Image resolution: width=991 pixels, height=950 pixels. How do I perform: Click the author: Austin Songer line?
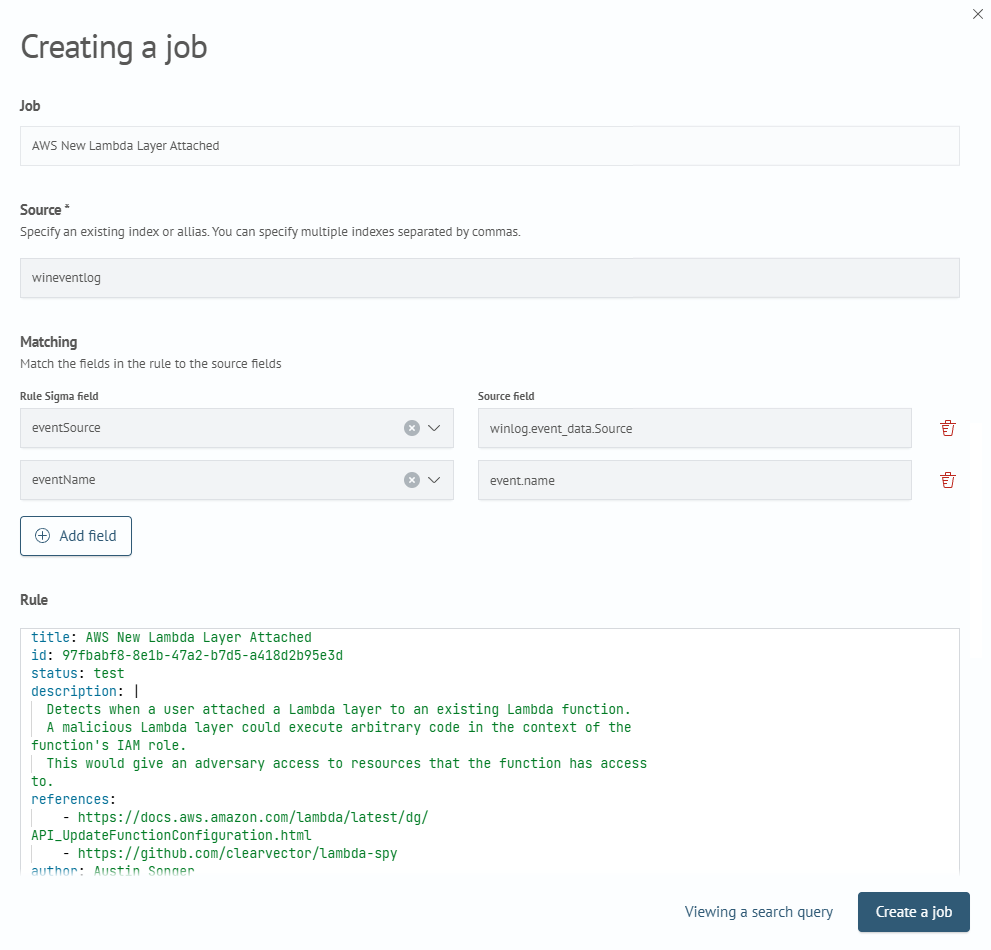click(x=112, y=870)
